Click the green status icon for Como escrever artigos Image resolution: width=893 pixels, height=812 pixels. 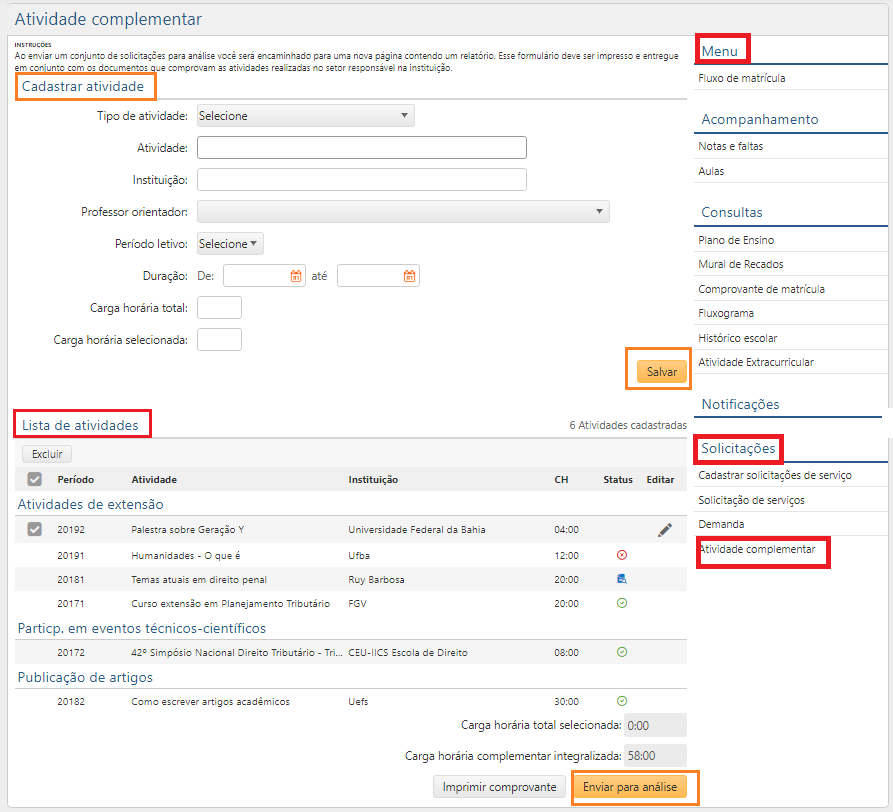[621, 701]
